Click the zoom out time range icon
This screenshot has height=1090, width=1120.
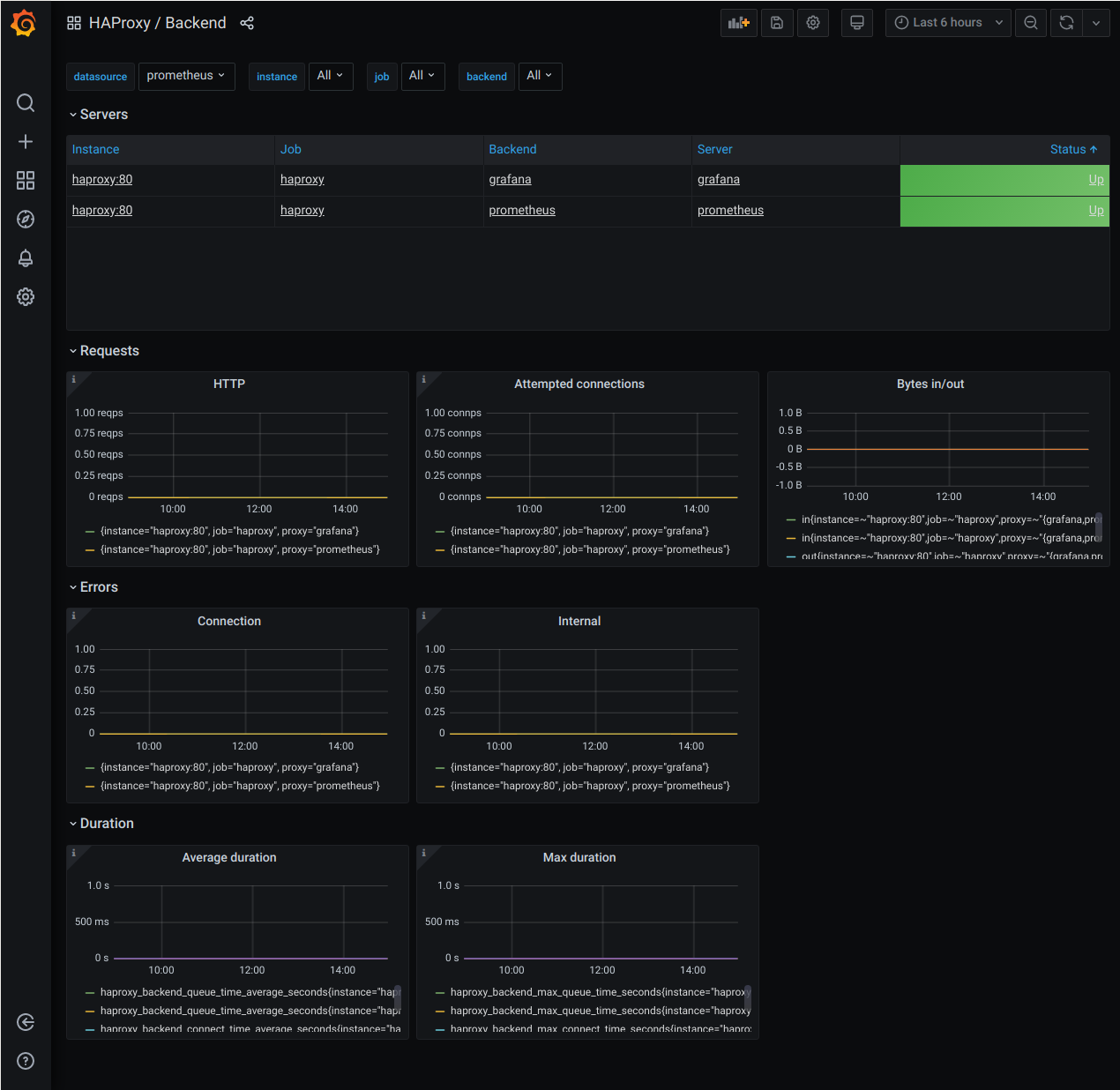1031,23
